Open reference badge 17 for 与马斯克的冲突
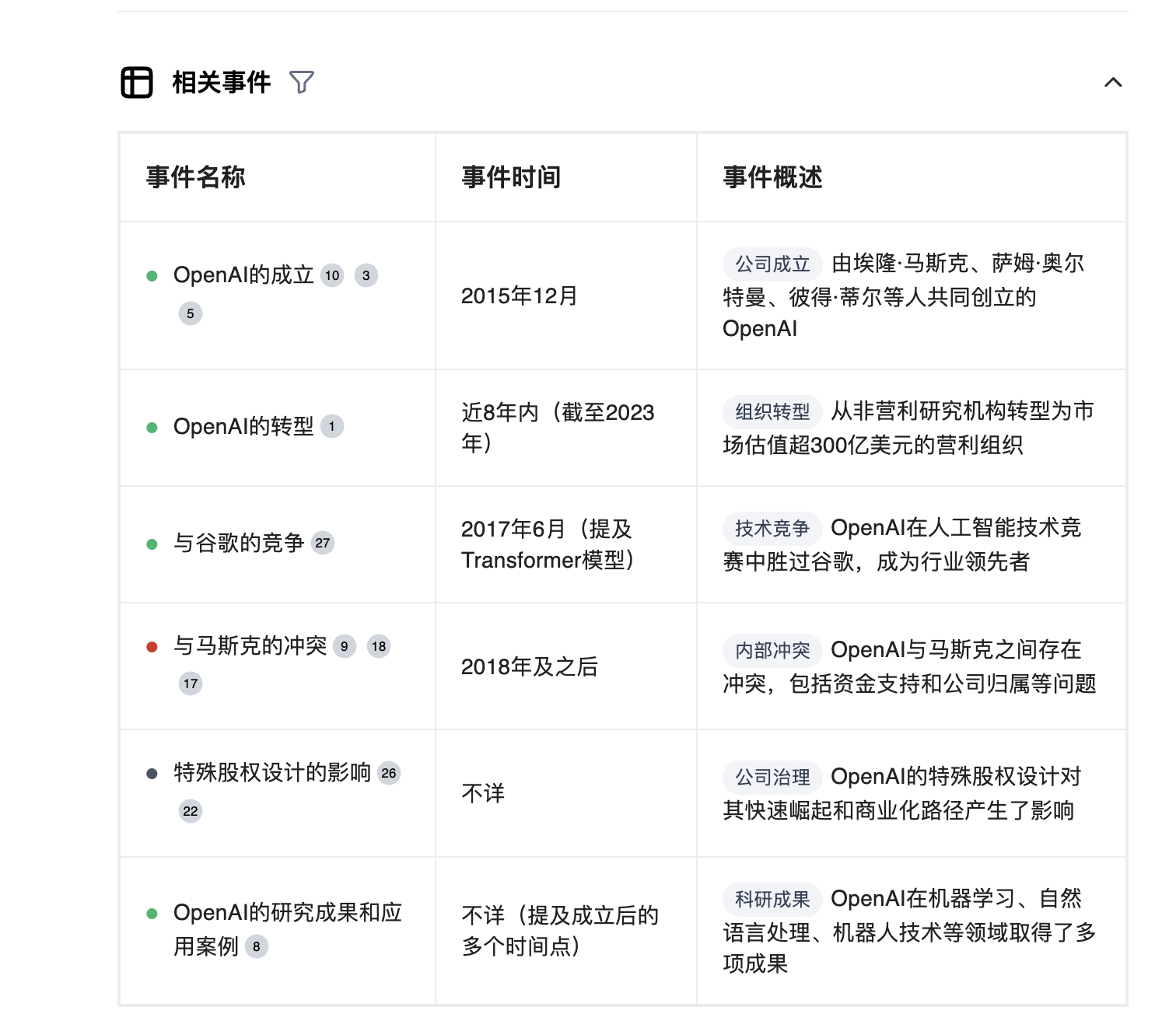Image resolution: width=1176 pixels, height=1028 pixels. click(x=191, y=684)
